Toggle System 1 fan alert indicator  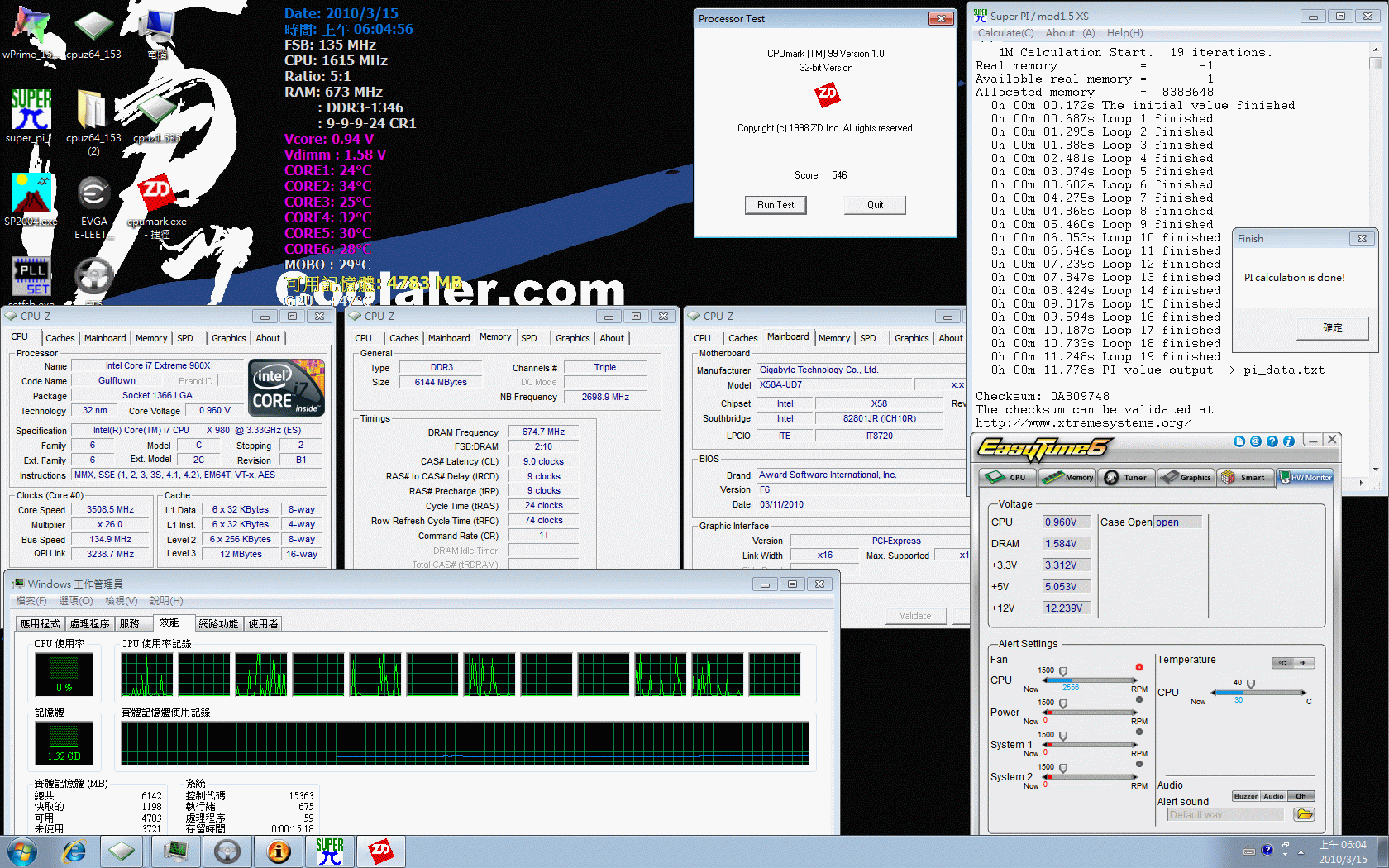tap(1139, 732)
